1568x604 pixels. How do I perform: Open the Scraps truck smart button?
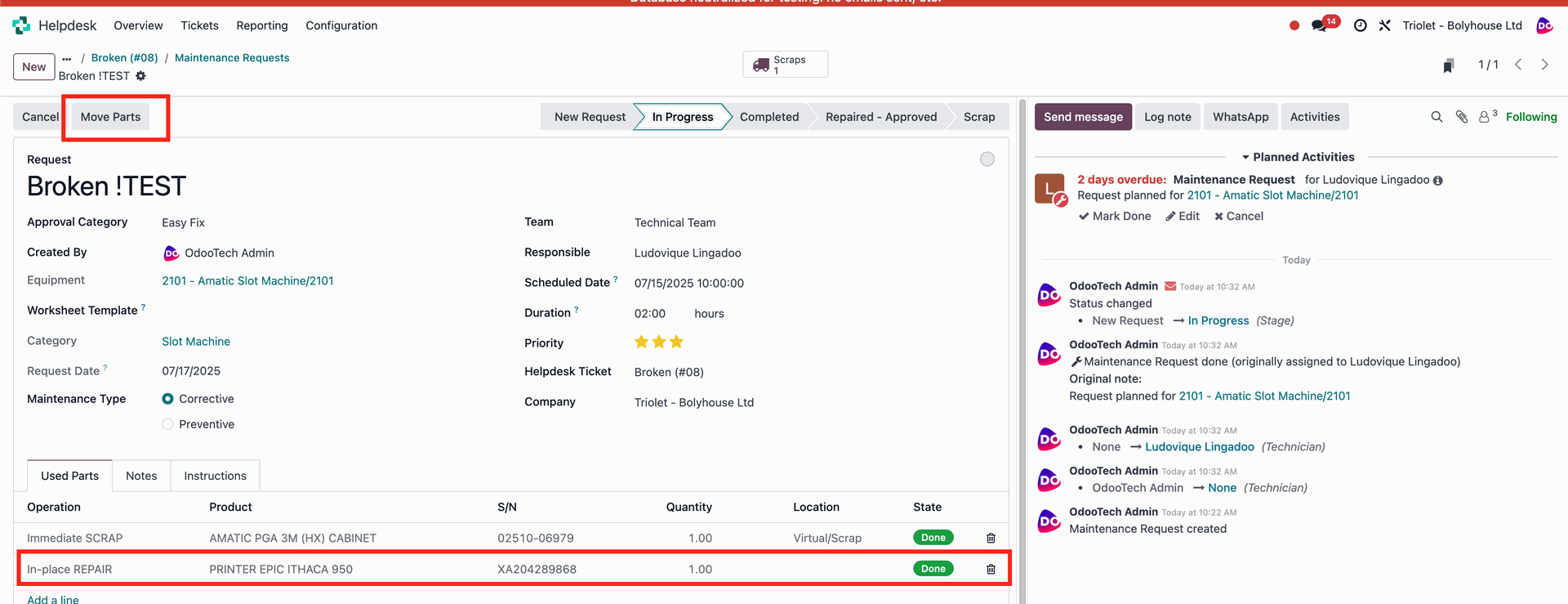(x=785, y=65)
